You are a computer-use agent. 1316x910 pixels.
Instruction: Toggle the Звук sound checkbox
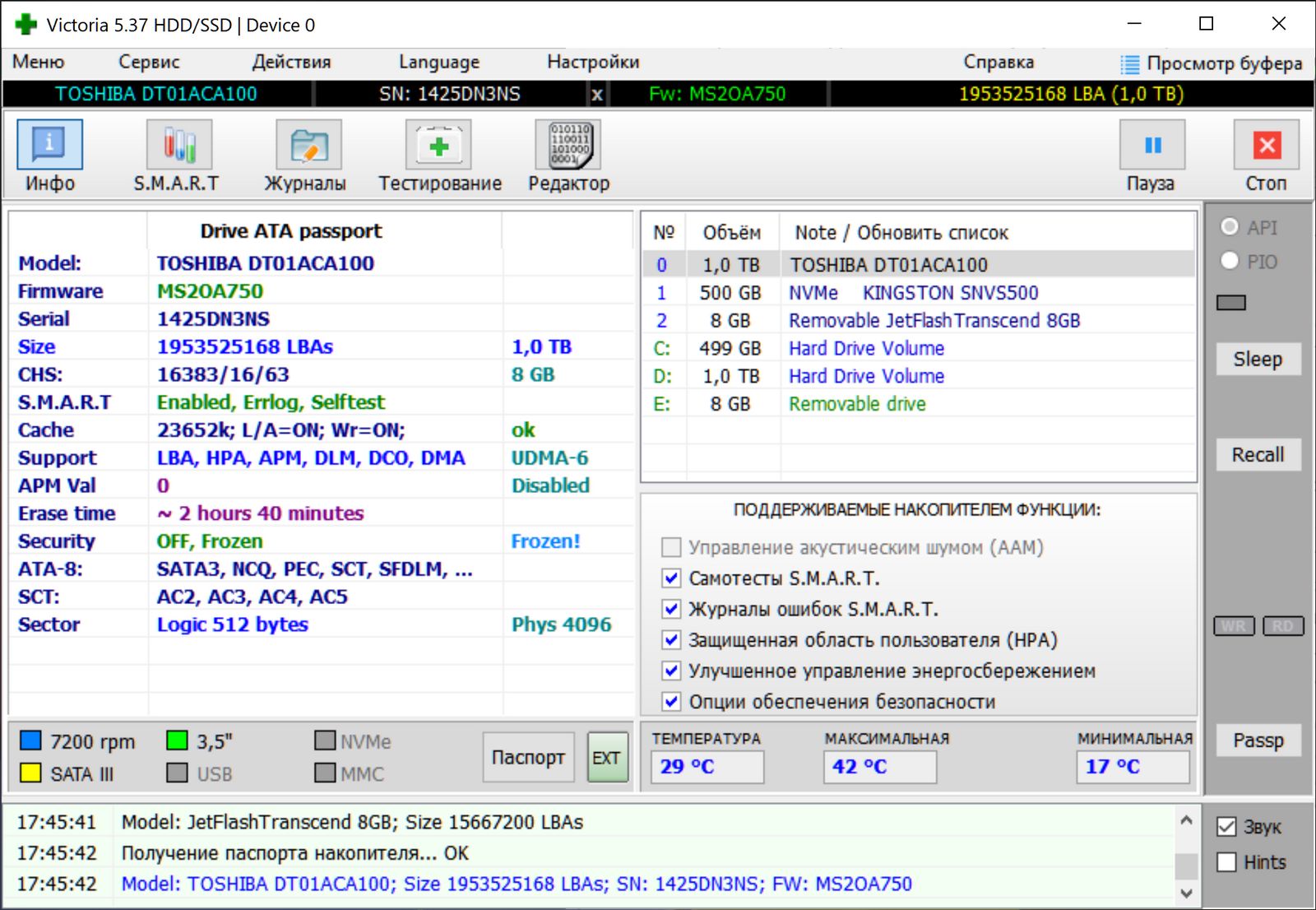tap(1226, 827)
